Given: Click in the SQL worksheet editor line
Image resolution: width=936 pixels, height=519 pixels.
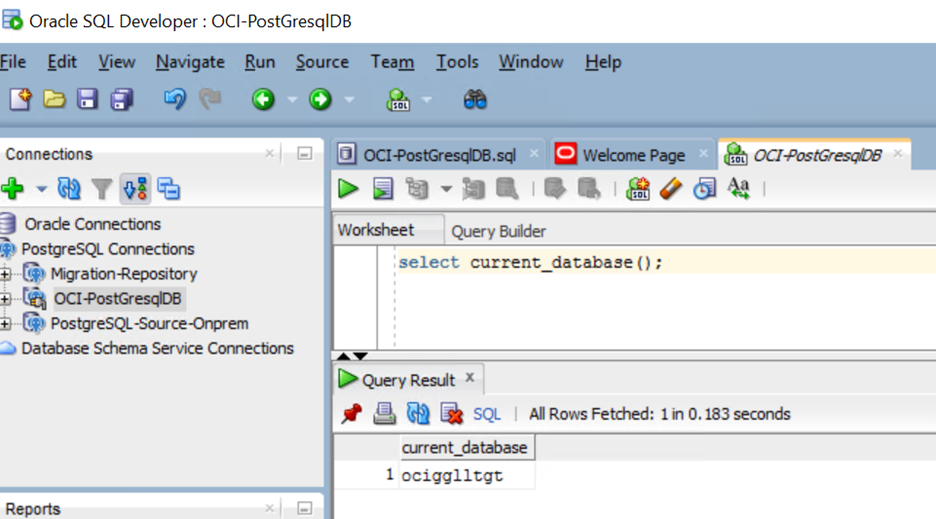Looking at the screenshot, I should coord(666,262).
